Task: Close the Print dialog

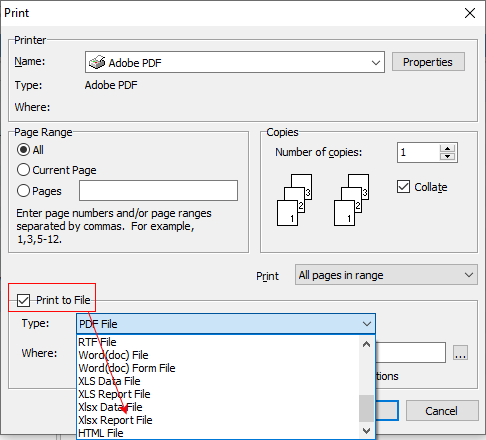Action: [x=470, y=13]
